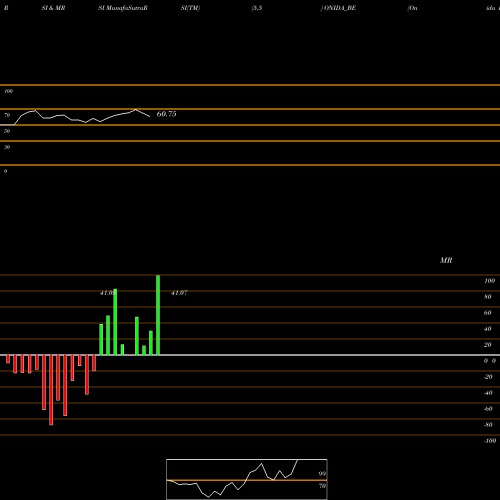Click the 99 label in mini chart
This screenshot has height=500, width=500.
coord(322,474)
